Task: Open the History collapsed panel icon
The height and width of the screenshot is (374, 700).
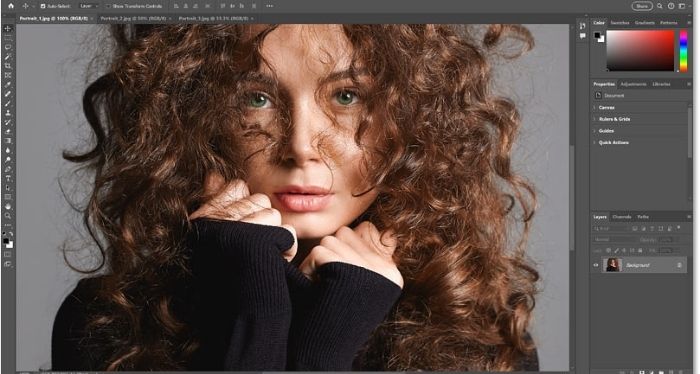Action: pos(582,26)
